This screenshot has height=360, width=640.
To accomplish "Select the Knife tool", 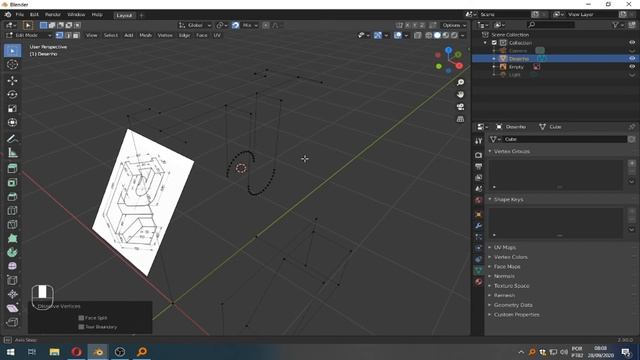I will [x=12, y=224].
